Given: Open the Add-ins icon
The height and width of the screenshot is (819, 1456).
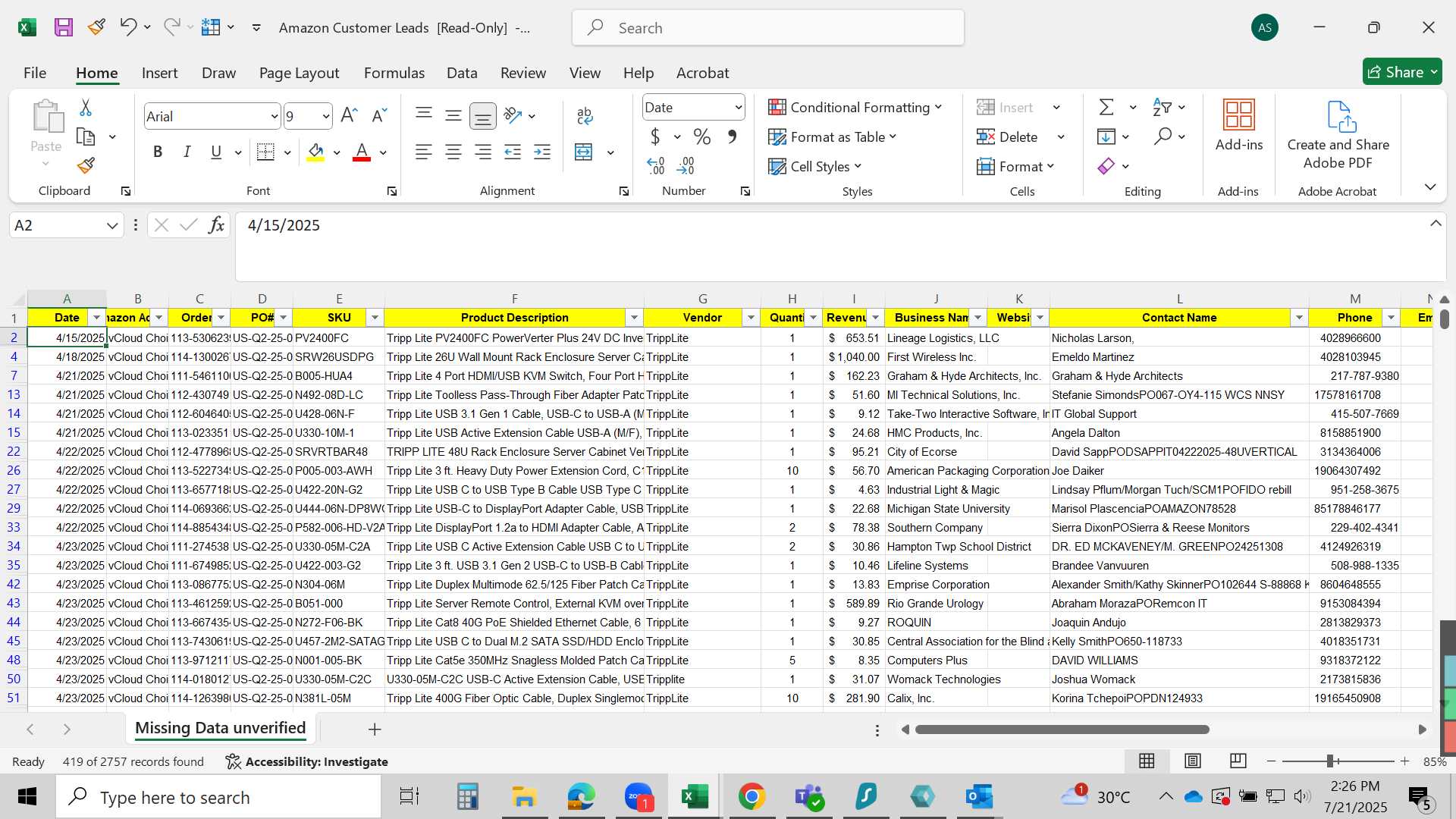Looking at the screenshot, I should 1239,125.
